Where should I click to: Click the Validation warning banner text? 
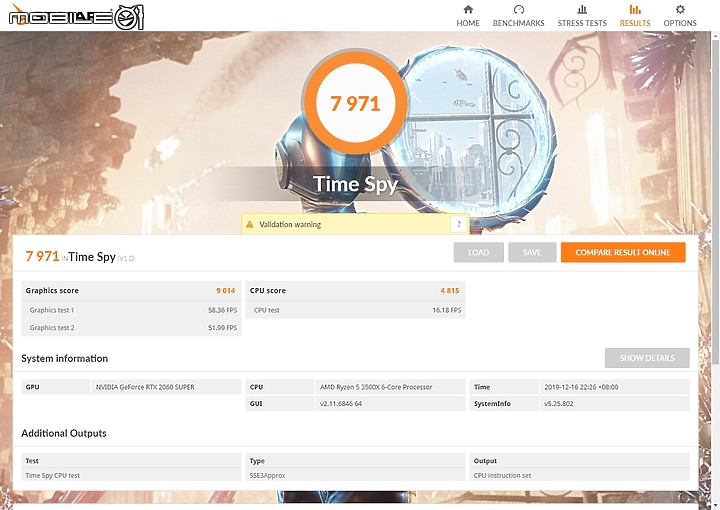click(x=290, y=224)
